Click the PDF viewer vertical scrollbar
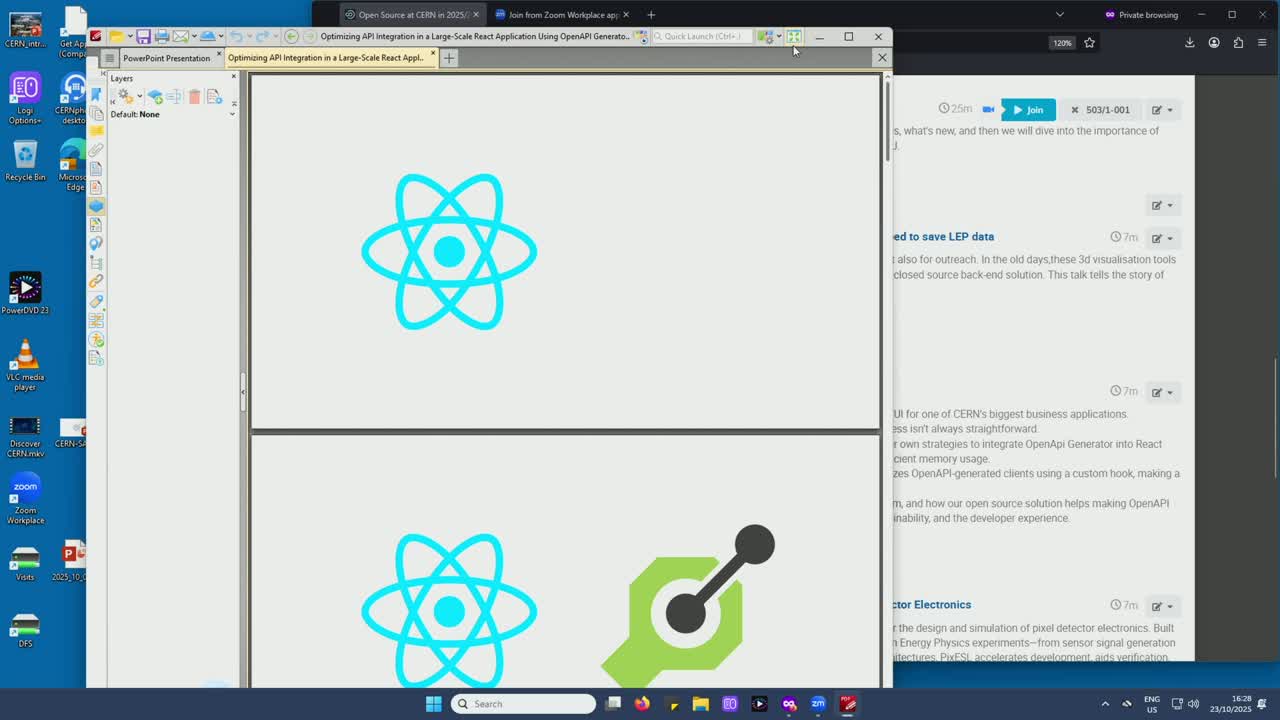This screenshot has height=720, width=1280. pyautogui.click(x=886, y=120)
